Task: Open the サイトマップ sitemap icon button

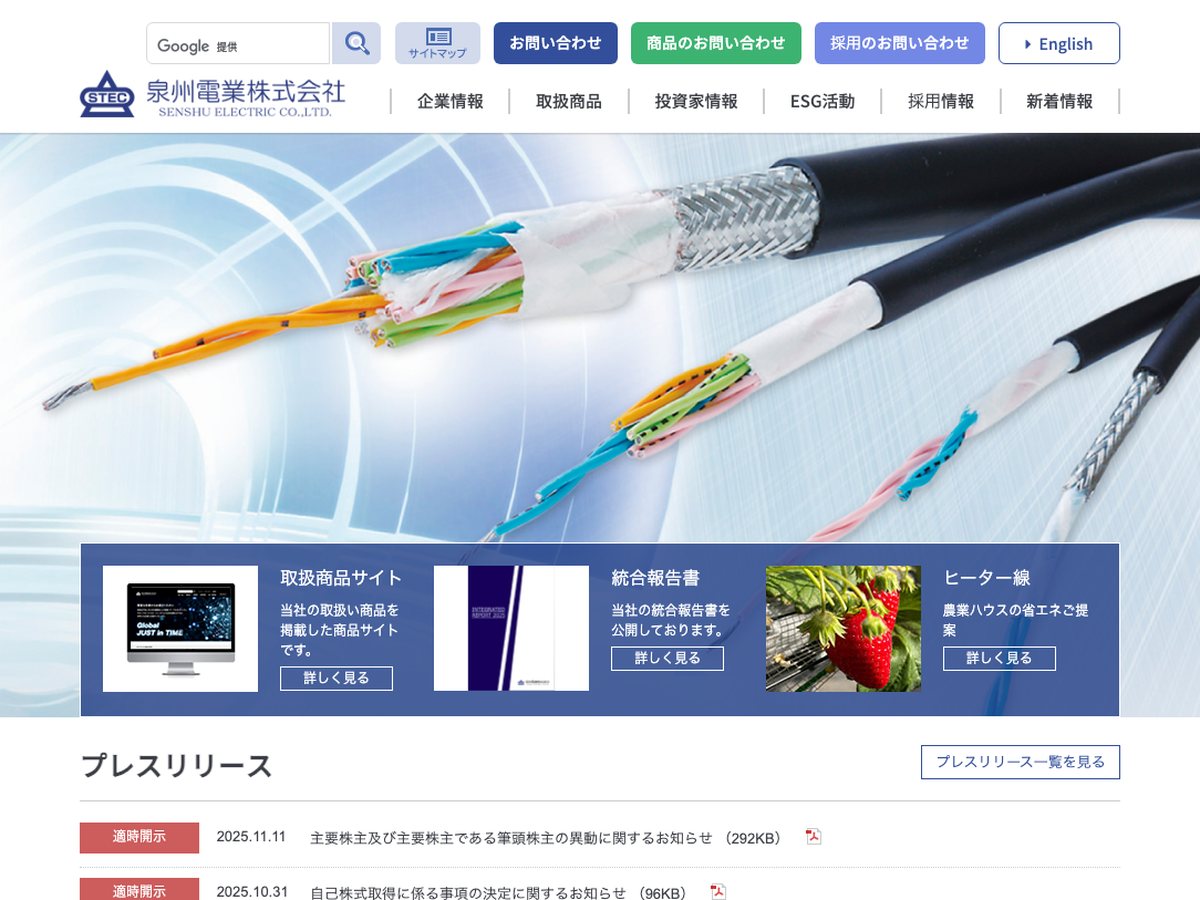Action: [x=437, y=44]
